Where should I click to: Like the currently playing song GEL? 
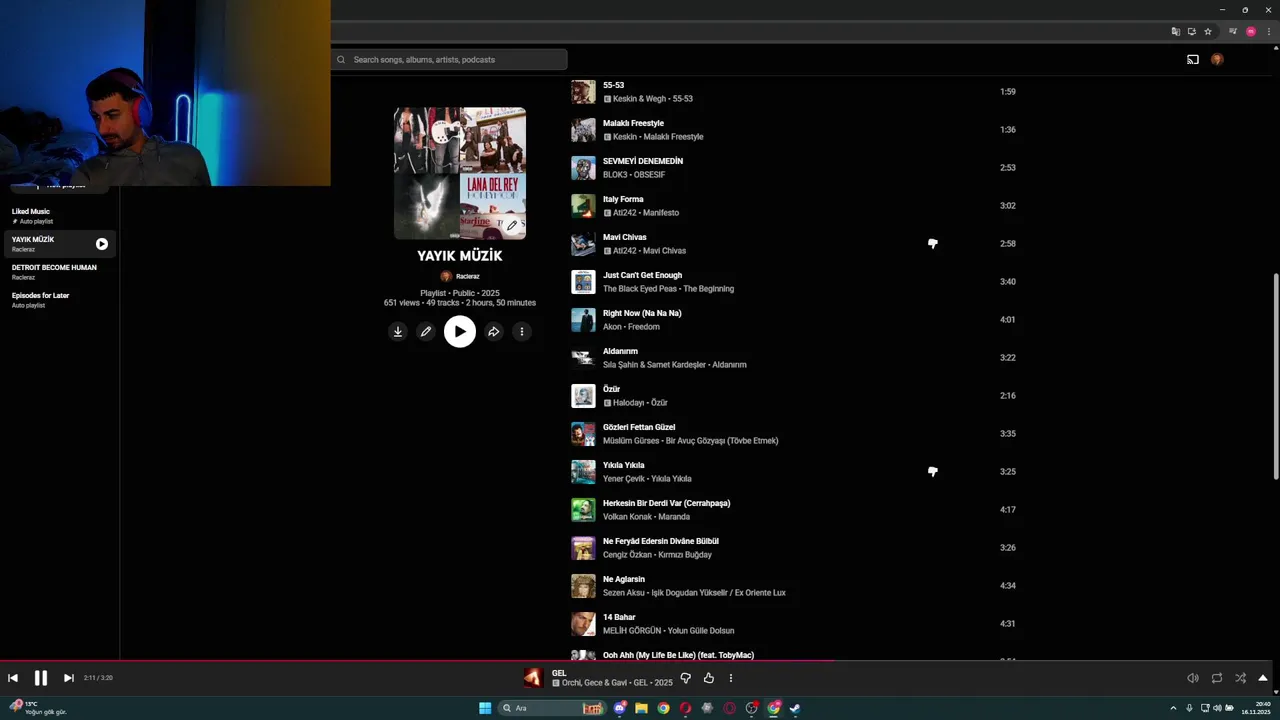(708, 678)
